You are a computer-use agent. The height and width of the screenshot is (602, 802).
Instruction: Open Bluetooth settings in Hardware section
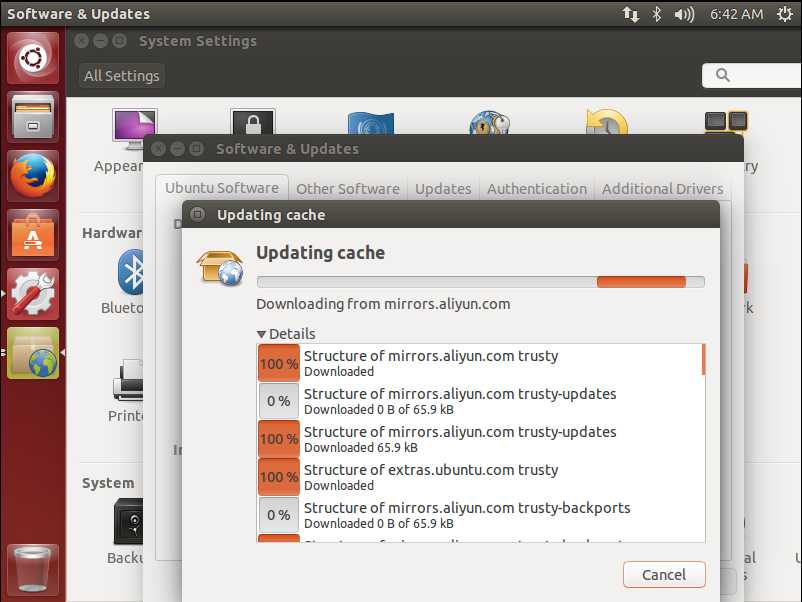click(131, 272)
